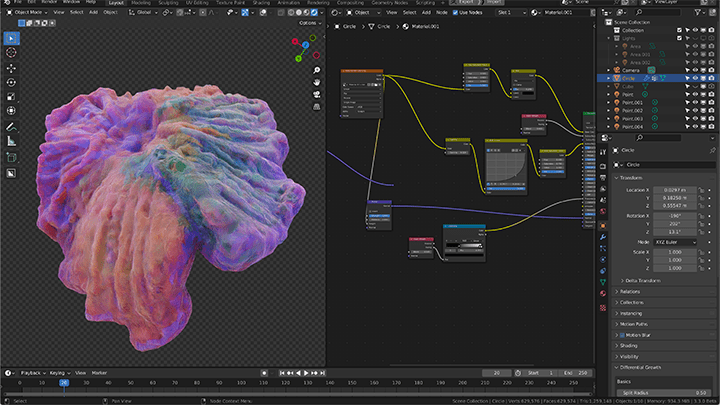The width and height of the screenshot is (720, 405).
Task: Open the XYZ Euler rotation mode dropdown
Action: (675, 242)
